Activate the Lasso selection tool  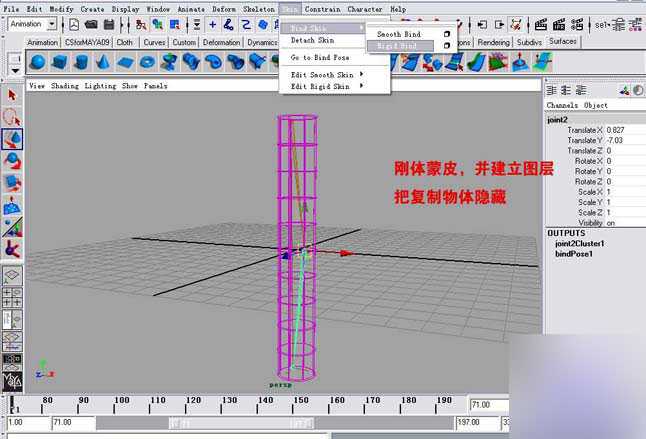(12, 117)
